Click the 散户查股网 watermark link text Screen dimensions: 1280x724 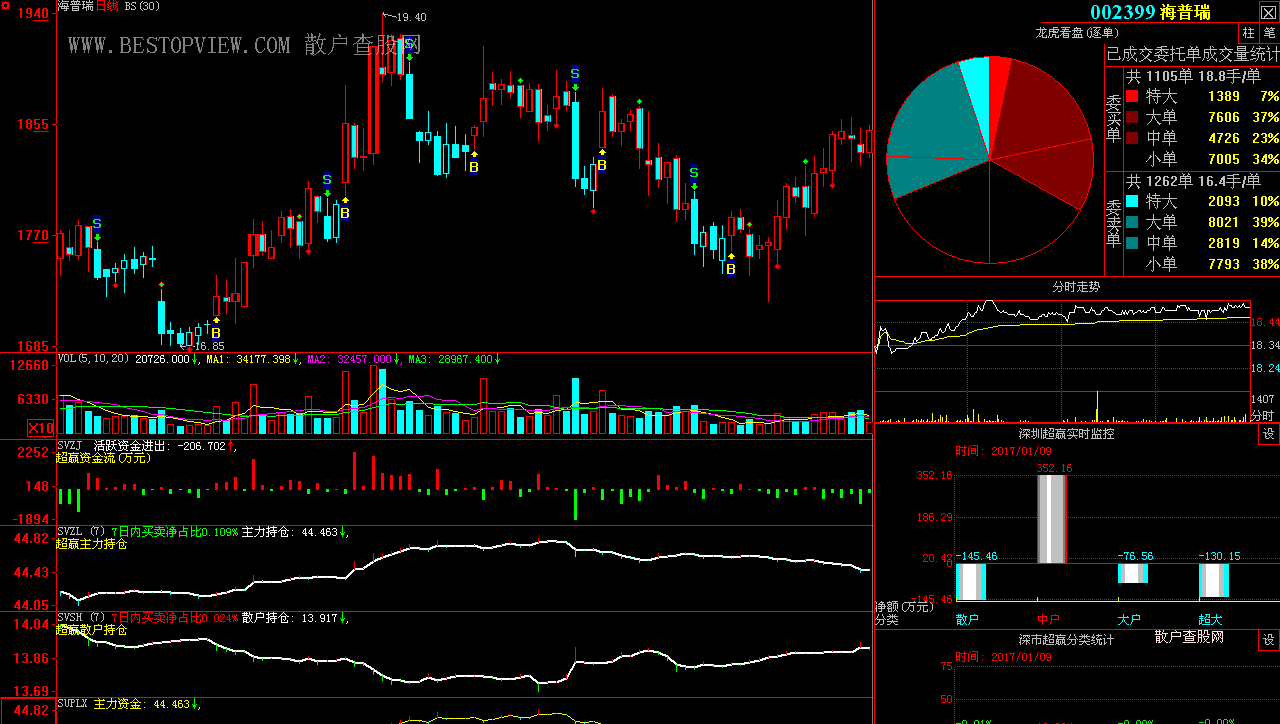click(x=1189, y=636)
